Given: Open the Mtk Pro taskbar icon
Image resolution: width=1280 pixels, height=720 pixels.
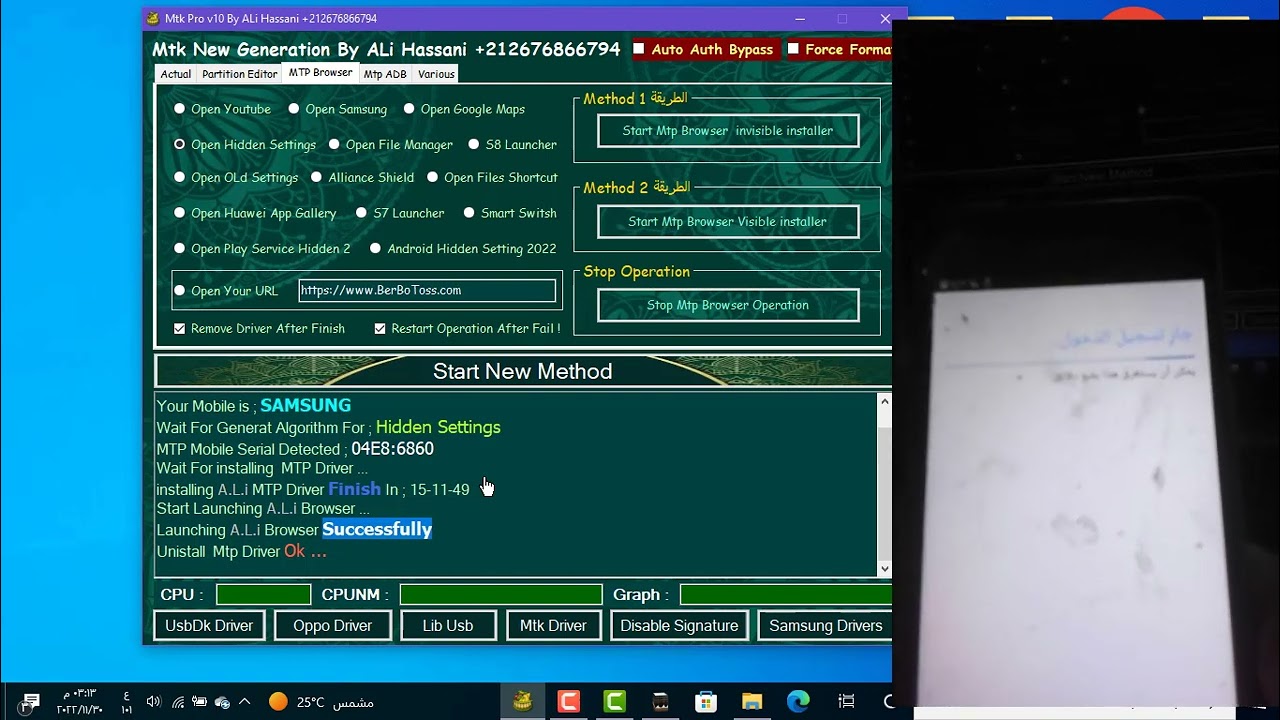Looking at the screenshot, I should [x=522, y=702].
